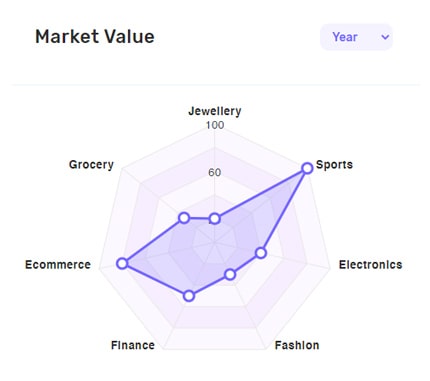The height and width of the screenshot is (381, 430).
Task: Open the Year dropdown
Action: click(356, 37)
